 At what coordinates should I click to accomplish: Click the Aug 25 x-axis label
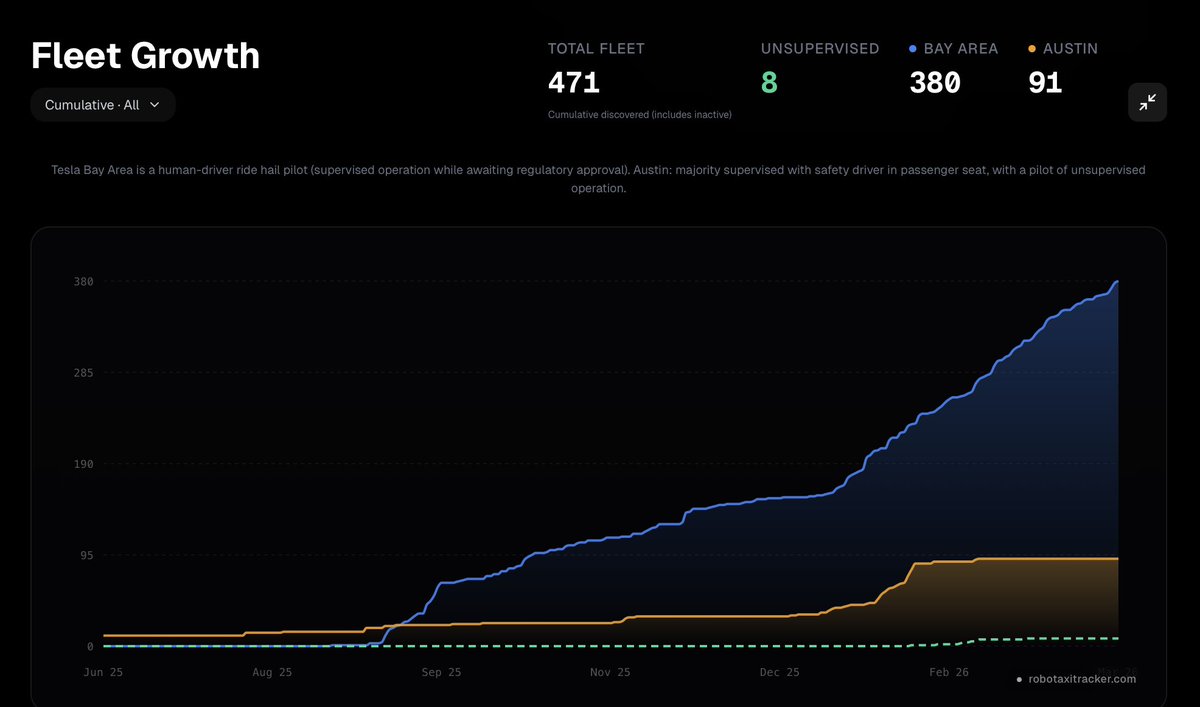(x=272, y=673)
